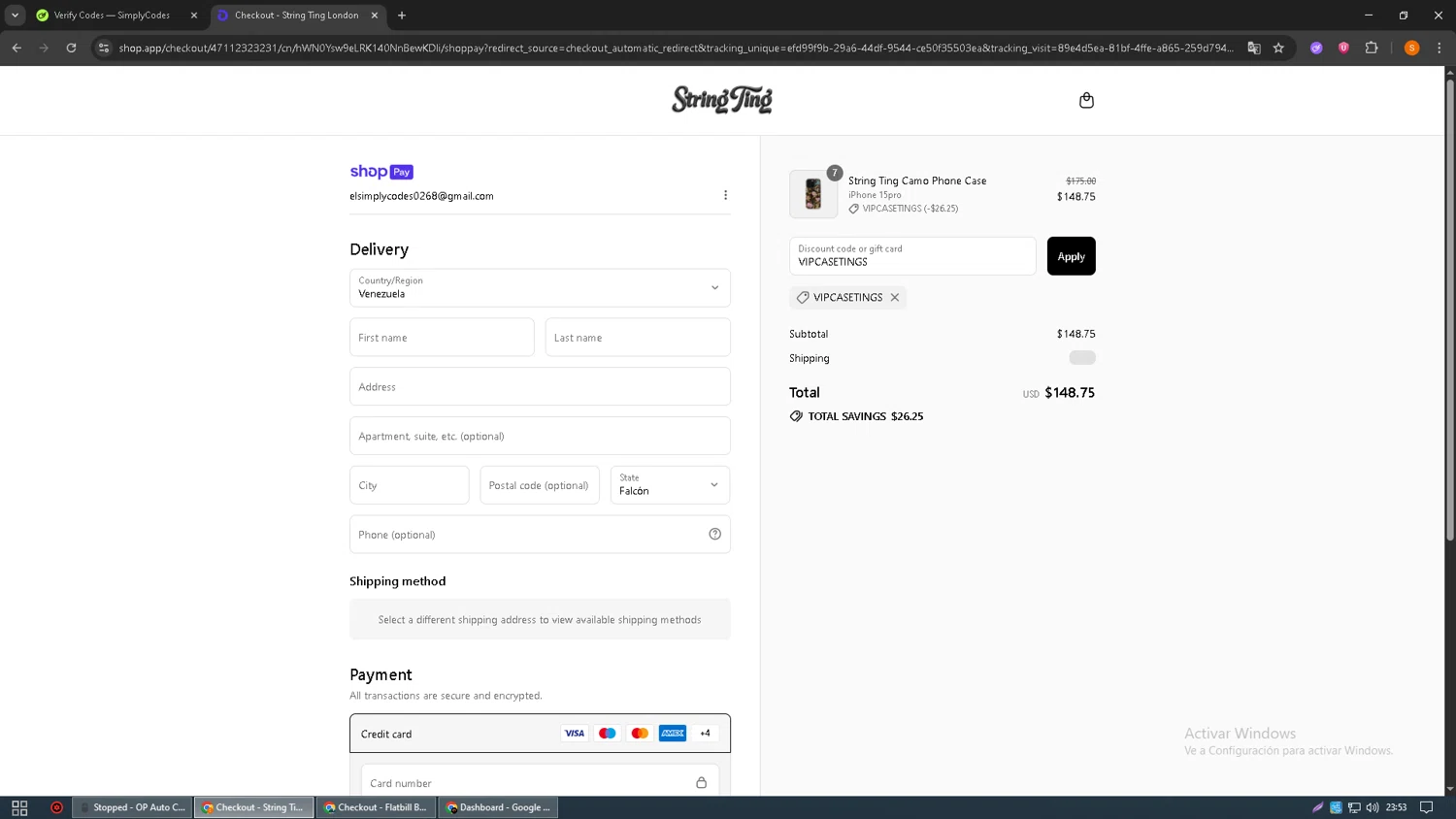The height and width of the screenshot is (819, 1456).
Task: Open the tab search dropdown arrow
Action: click(15, 16)
